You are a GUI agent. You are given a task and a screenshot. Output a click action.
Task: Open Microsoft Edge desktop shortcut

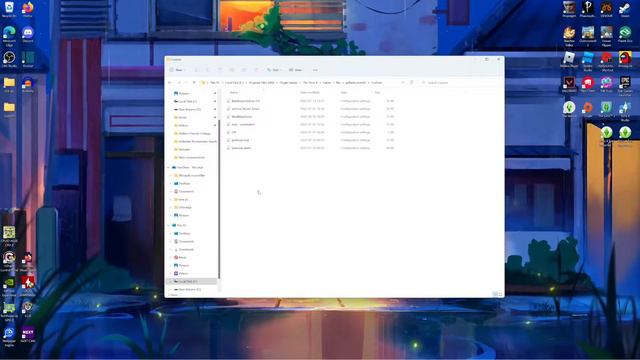tap(9, 36)
